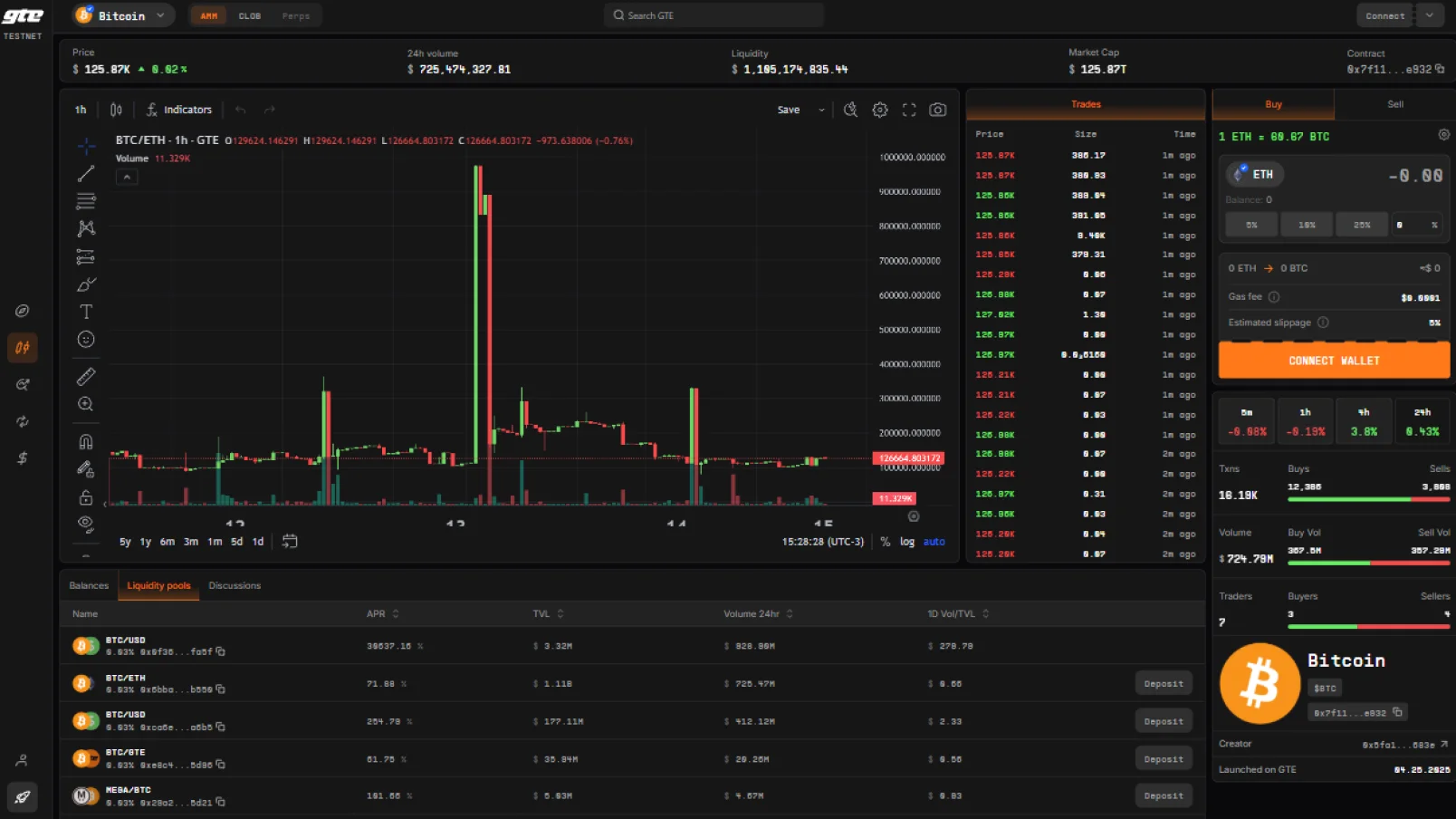Select the text annotation tool
Screen dimensions: 1456x819
point(86,312)
